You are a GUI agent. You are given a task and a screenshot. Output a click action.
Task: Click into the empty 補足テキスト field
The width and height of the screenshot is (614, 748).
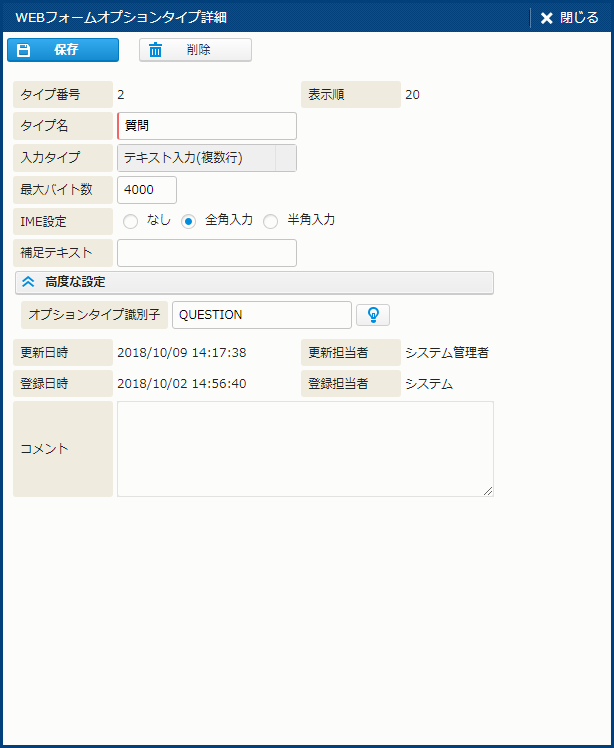pos(207,253)
